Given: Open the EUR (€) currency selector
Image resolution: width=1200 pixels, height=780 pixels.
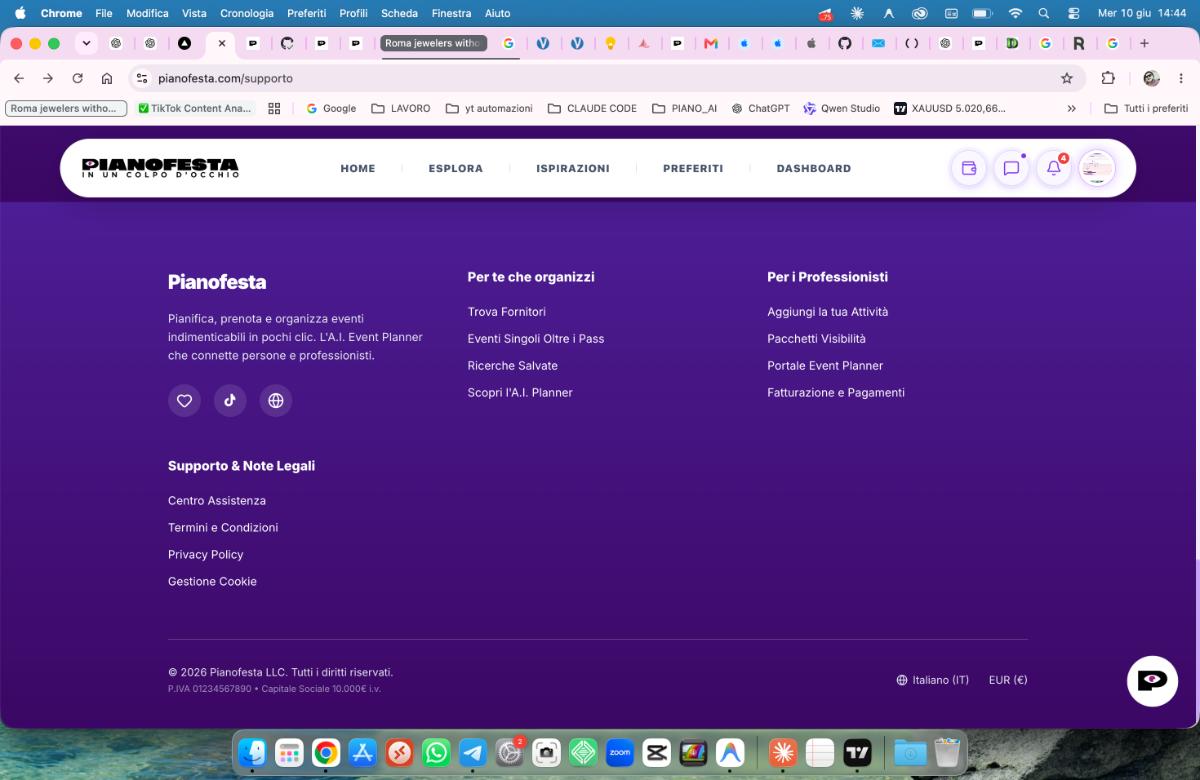Looking at the screenshot, I should pos(1008,680).
